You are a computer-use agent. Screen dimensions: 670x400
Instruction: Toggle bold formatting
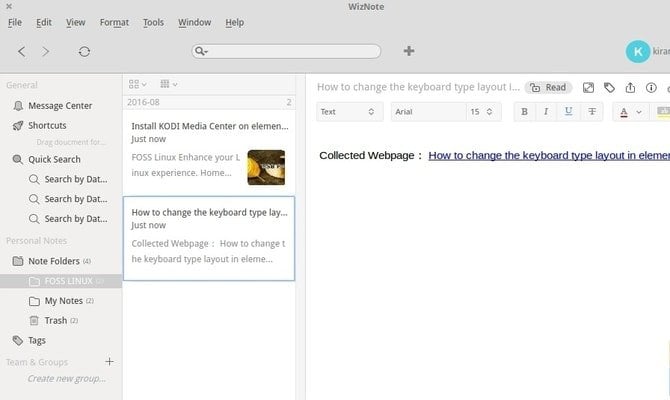(525, 112)
